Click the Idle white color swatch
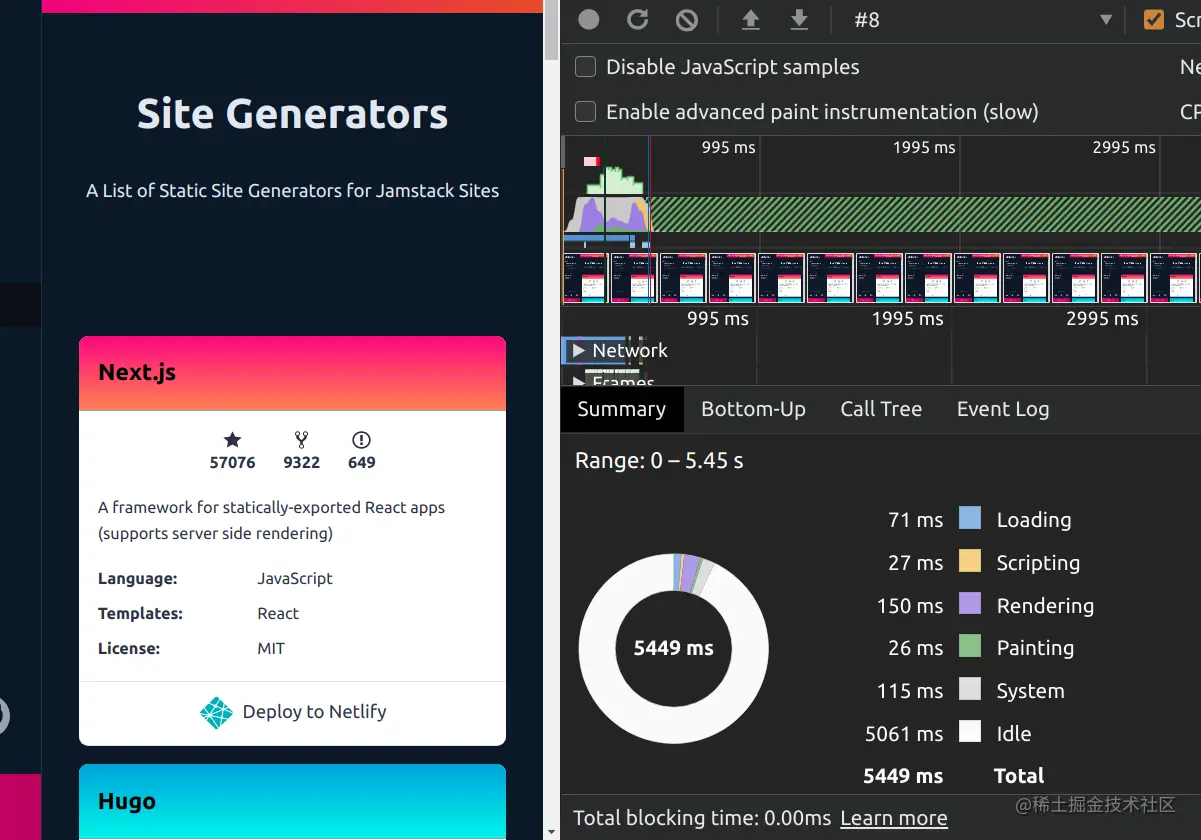Screen dimensions: 1201x840 point(970,732)
